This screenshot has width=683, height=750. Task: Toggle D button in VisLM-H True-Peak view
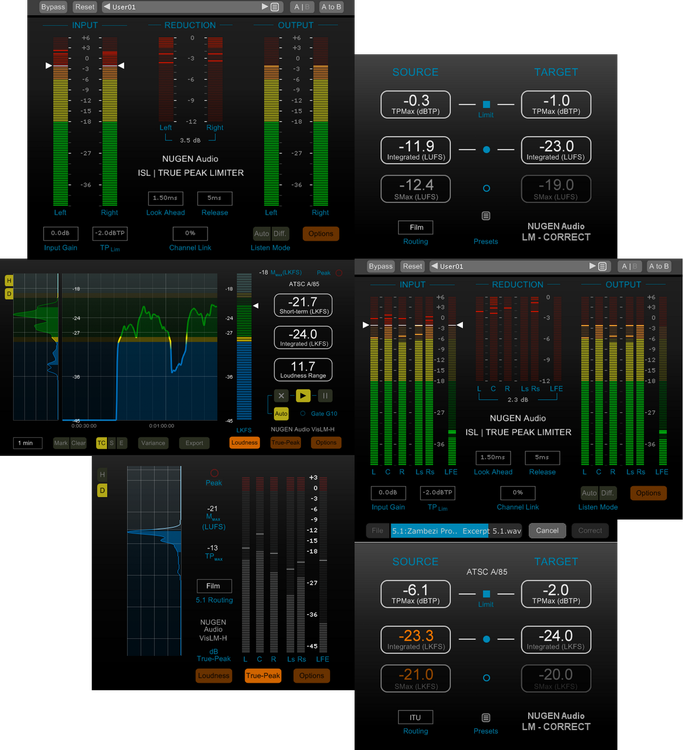pyautogui.click(x=102, y=490)
